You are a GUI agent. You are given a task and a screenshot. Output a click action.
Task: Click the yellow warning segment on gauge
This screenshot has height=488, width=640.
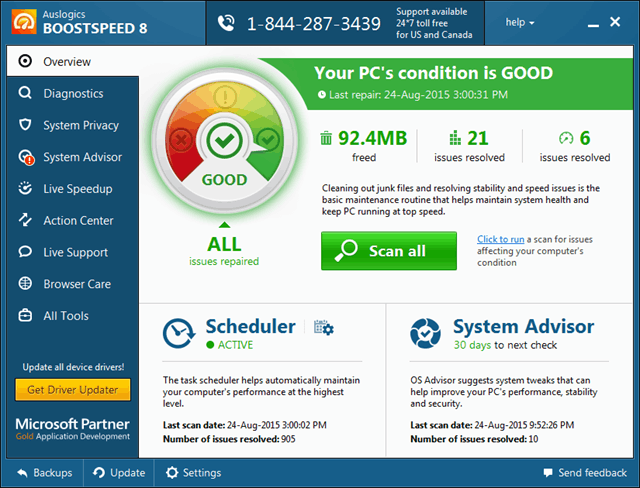pos(224,97)
